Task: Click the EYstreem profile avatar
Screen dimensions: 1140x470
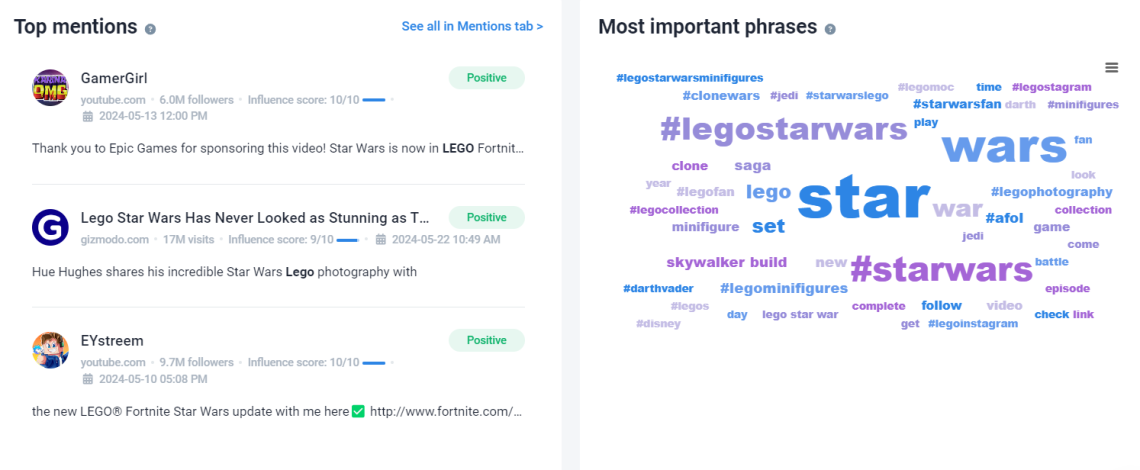Action: 50,351
